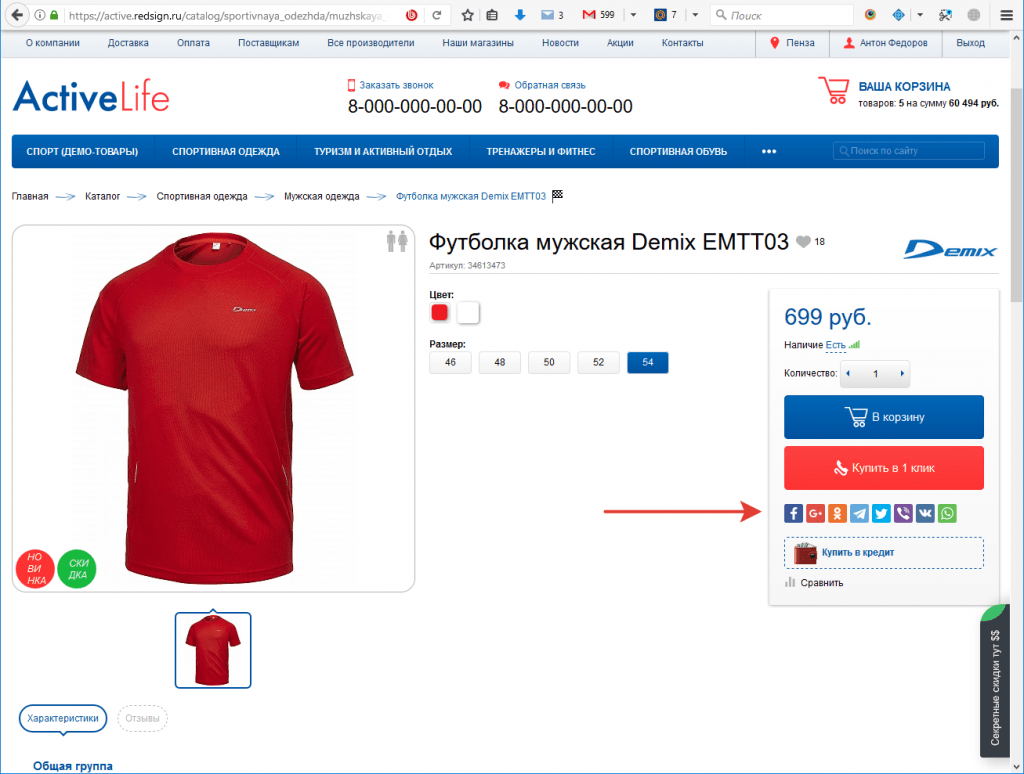Go back with the browser back arrow
Image resolution: width=1024 pixels, height=774 pixels.
(17, 15)
